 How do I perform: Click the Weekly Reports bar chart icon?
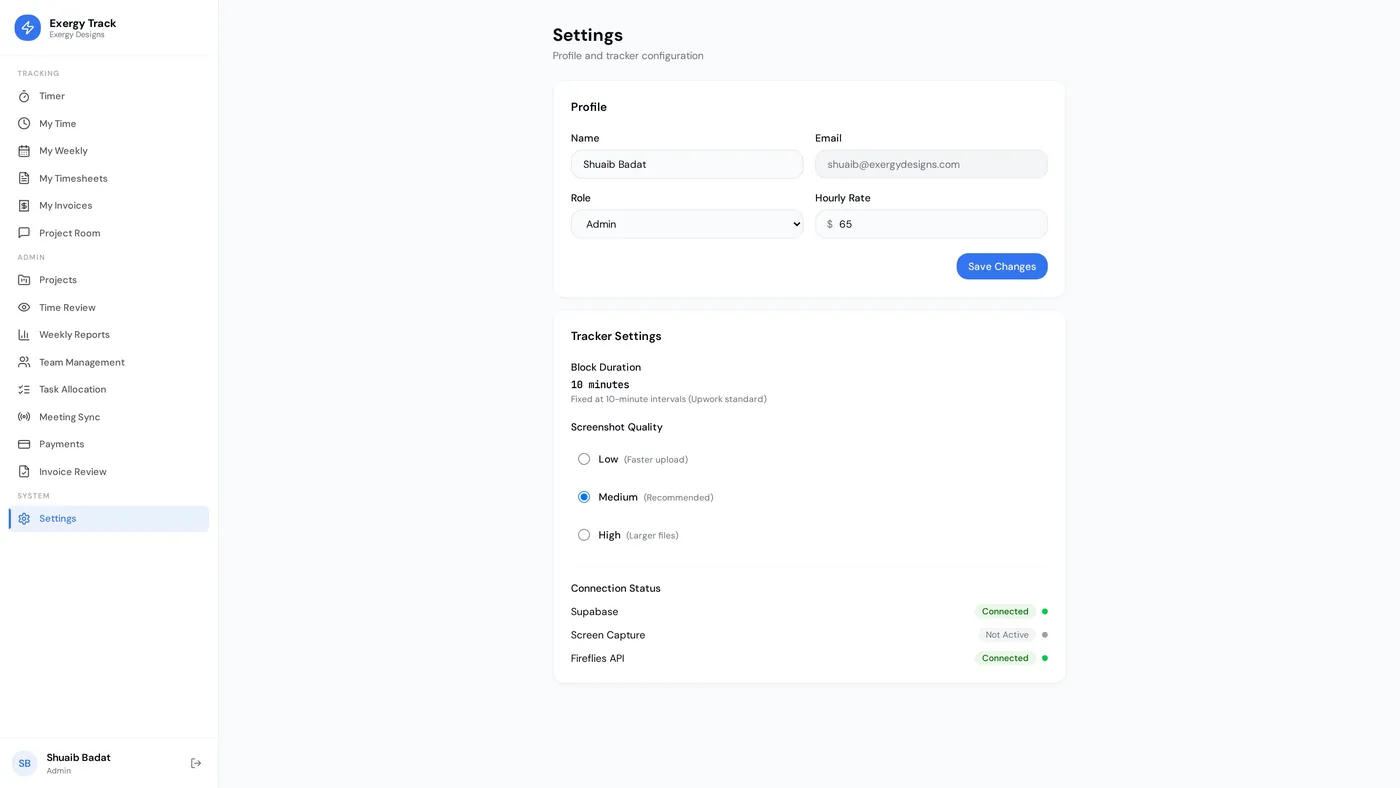point(24,335)
